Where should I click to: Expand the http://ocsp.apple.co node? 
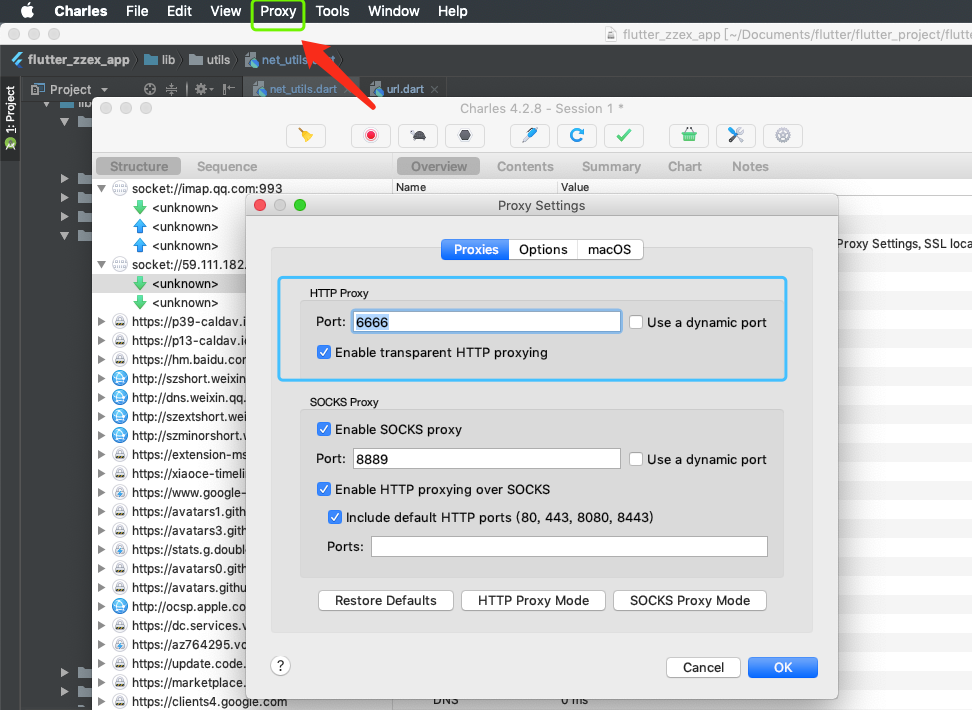click(102, 606)
